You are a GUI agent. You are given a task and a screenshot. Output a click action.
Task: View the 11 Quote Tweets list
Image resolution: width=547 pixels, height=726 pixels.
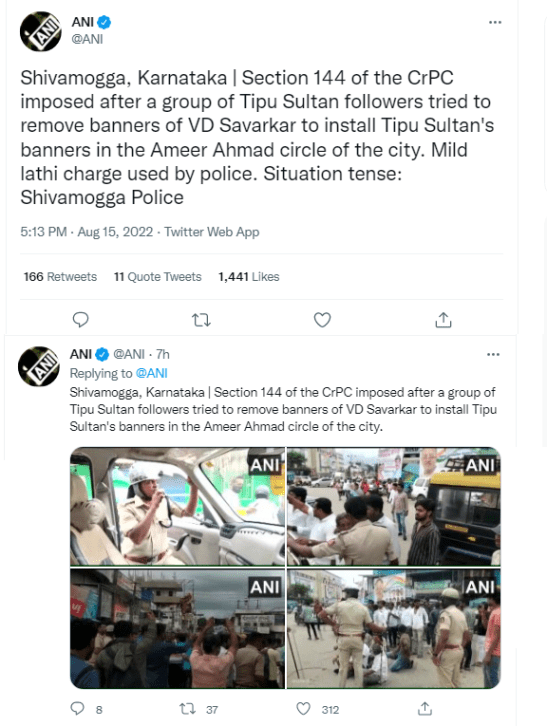click(x=157, y=277)
